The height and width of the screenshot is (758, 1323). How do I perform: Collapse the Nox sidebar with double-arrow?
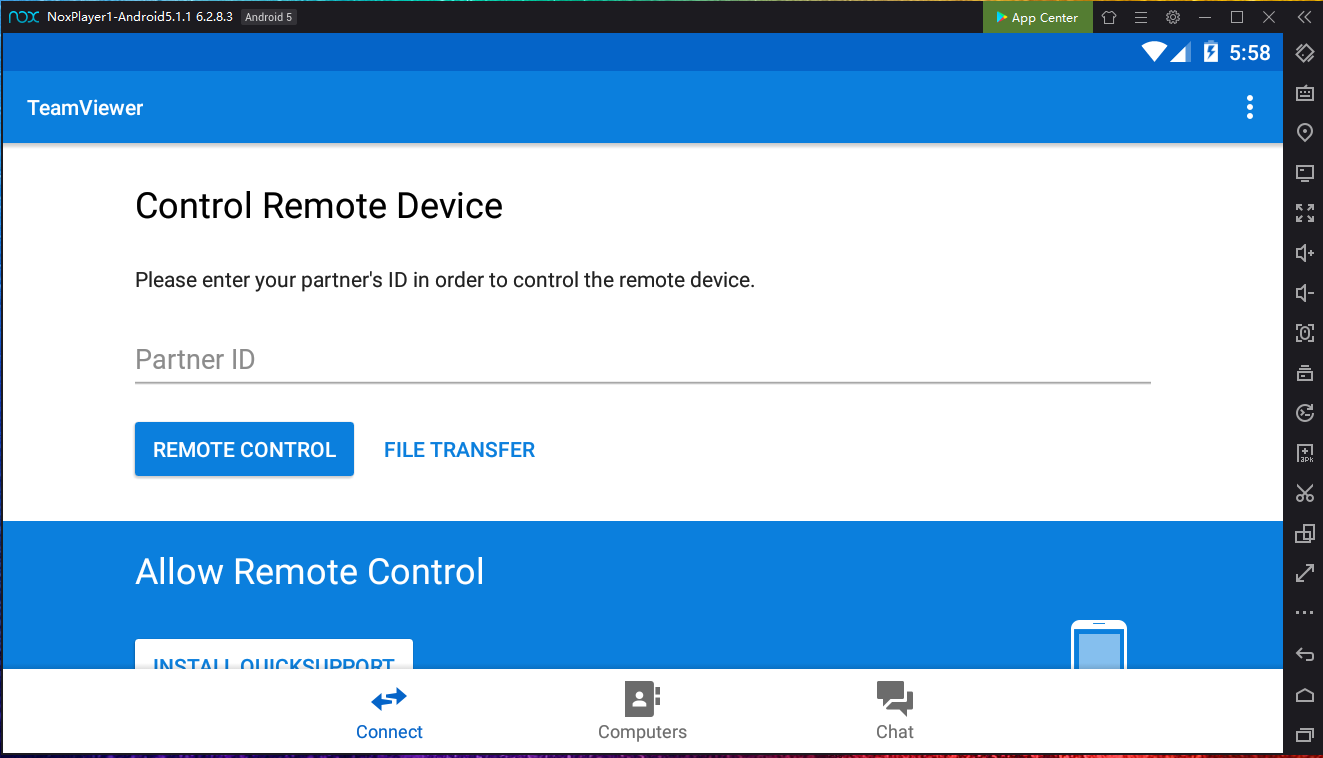pos(1304,17)
